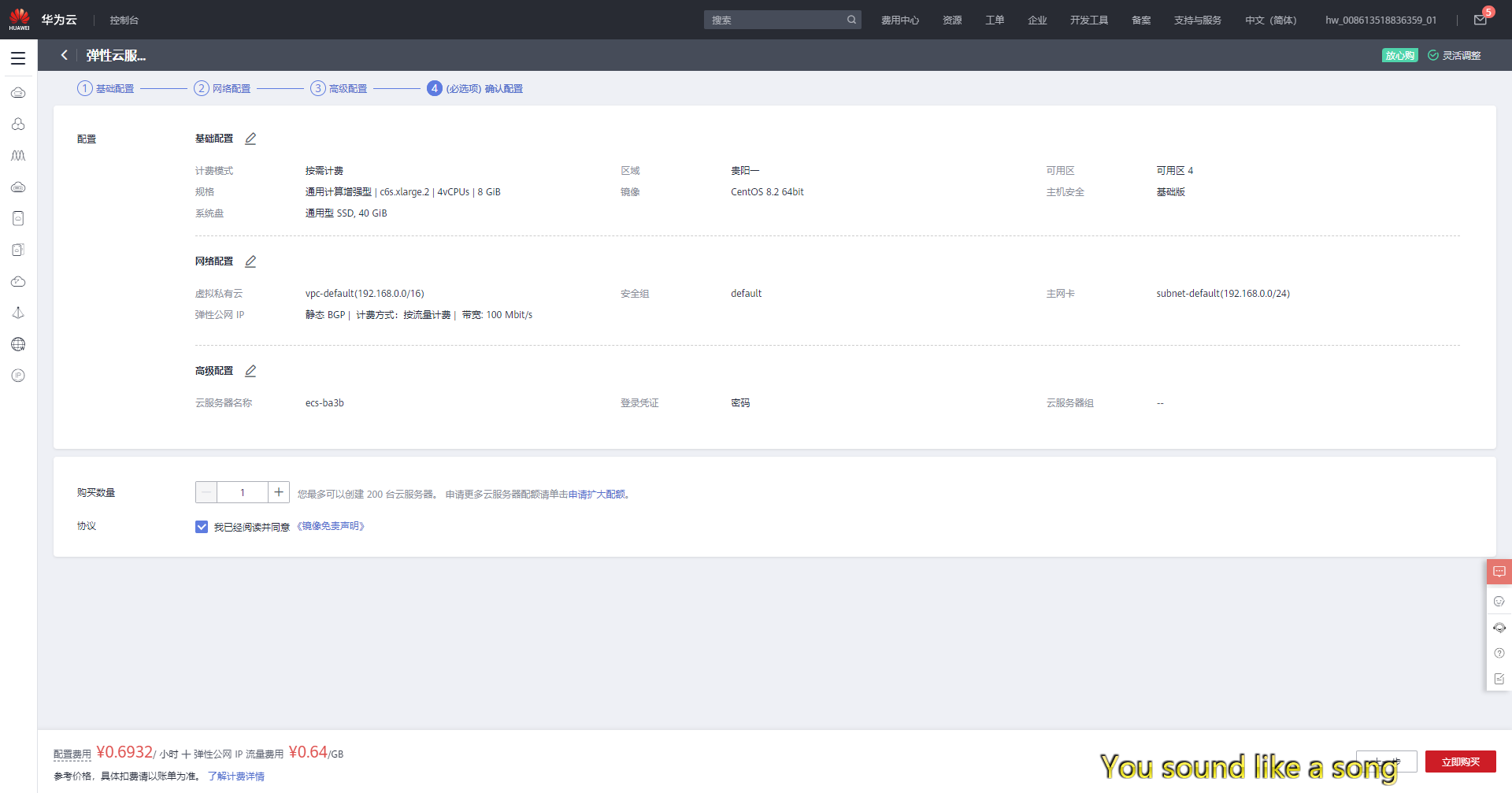Expand the hw_008613518836359_01 account menu

pos(1380,20)
